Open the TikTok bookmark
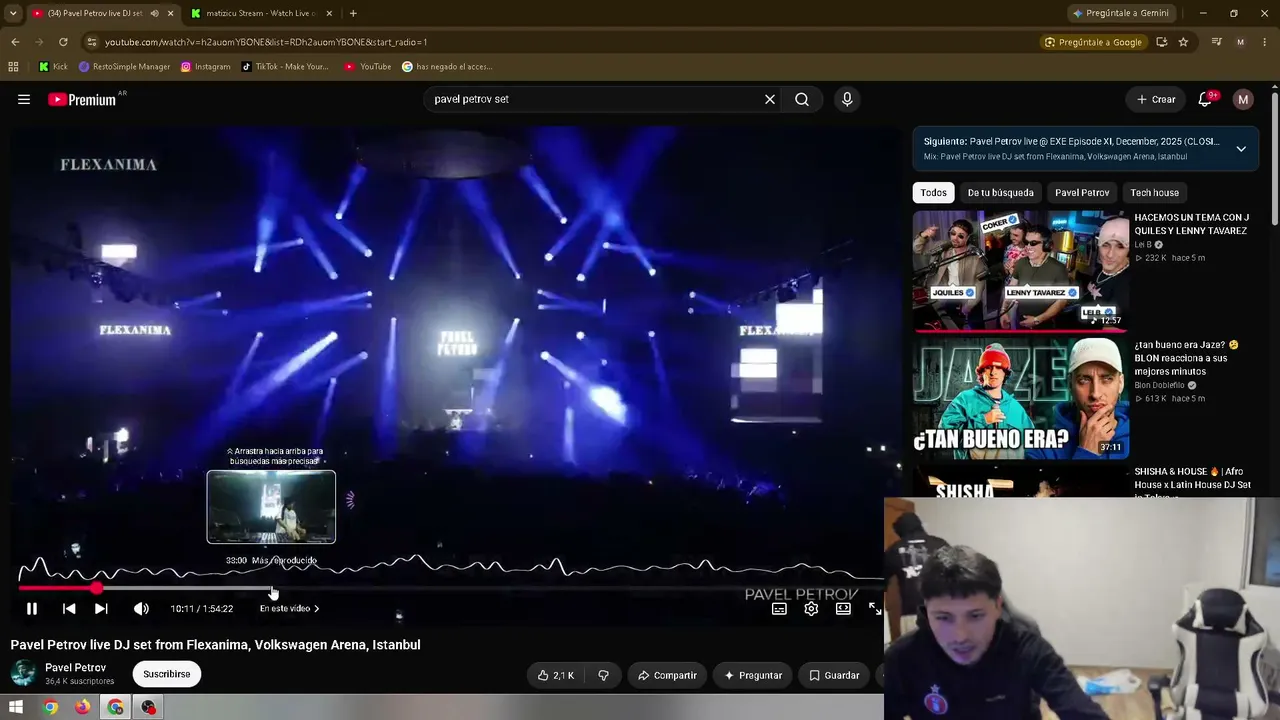This screenshot has height=720, width=1280. pos(285,67)
